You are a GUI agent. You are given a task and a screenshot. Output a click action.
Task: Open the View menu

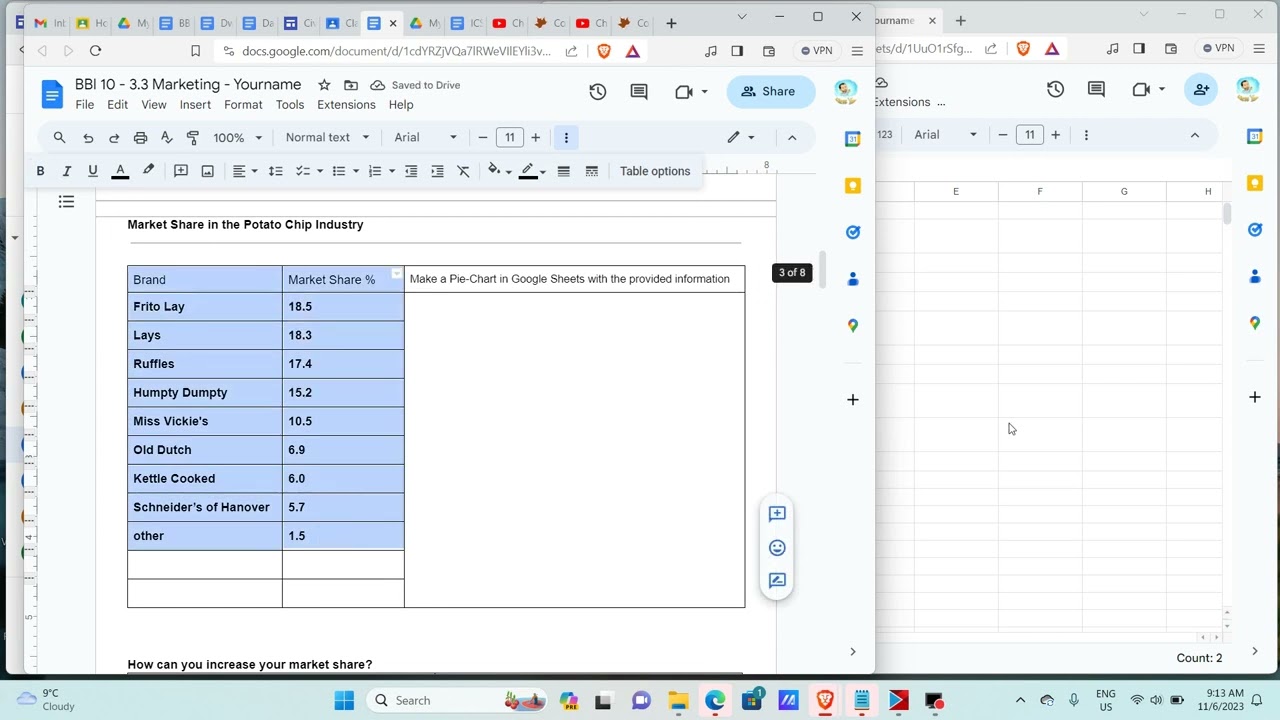tap(154, 104)
